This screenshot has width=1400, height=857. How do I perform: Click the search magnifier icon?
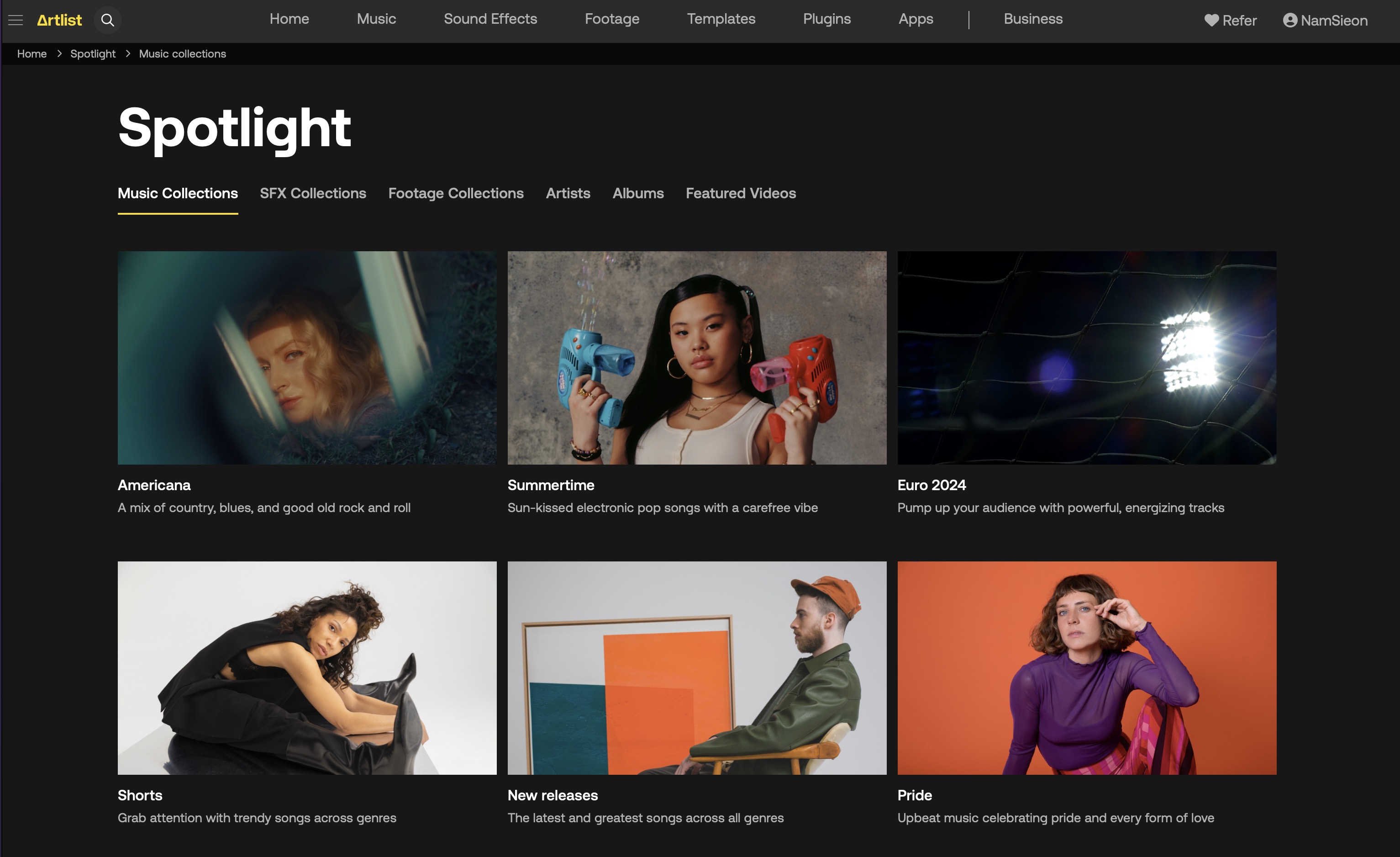pos(107,21)
